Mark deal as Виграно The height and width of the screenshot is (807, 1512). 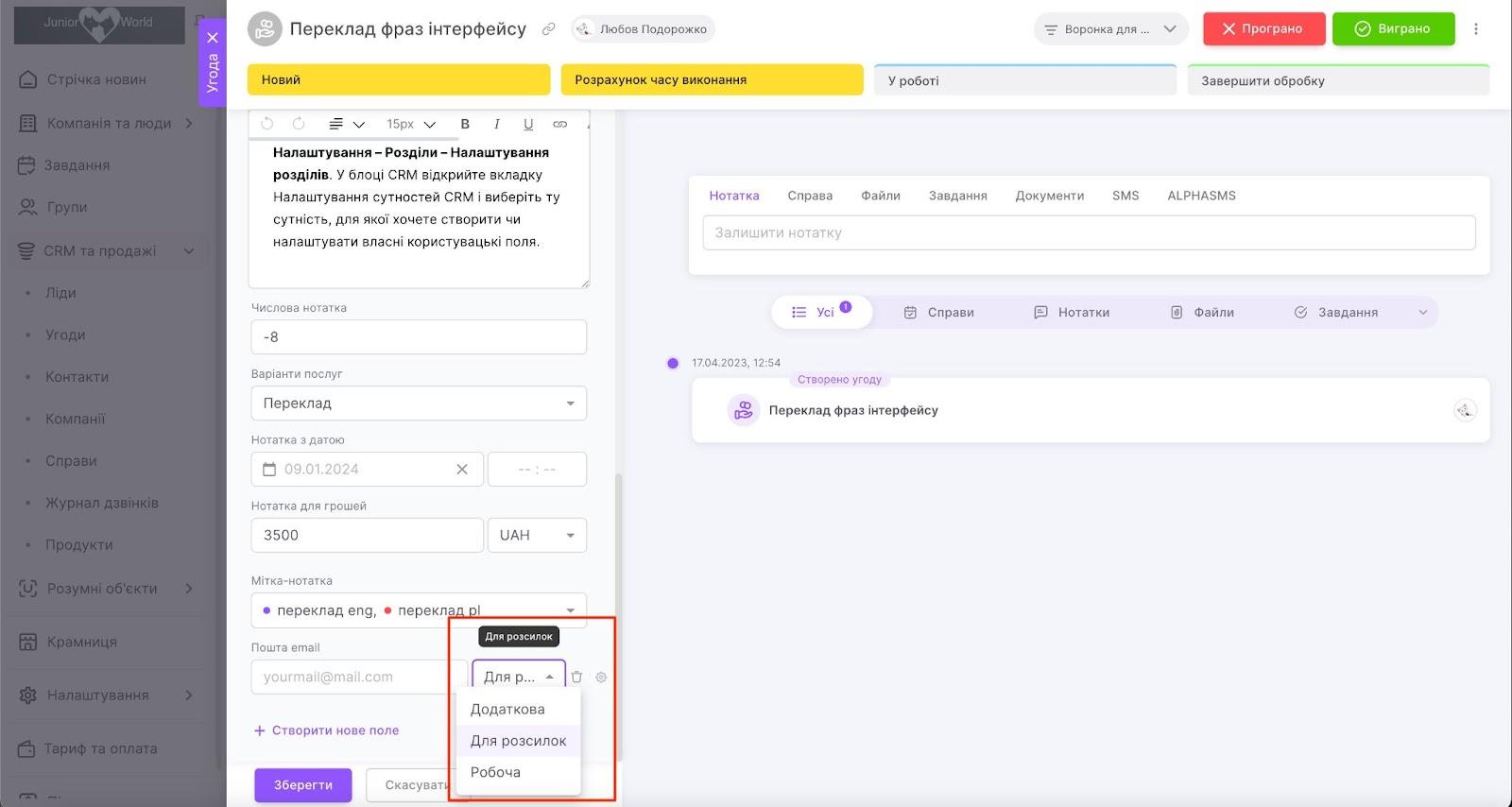(1394, 29)
